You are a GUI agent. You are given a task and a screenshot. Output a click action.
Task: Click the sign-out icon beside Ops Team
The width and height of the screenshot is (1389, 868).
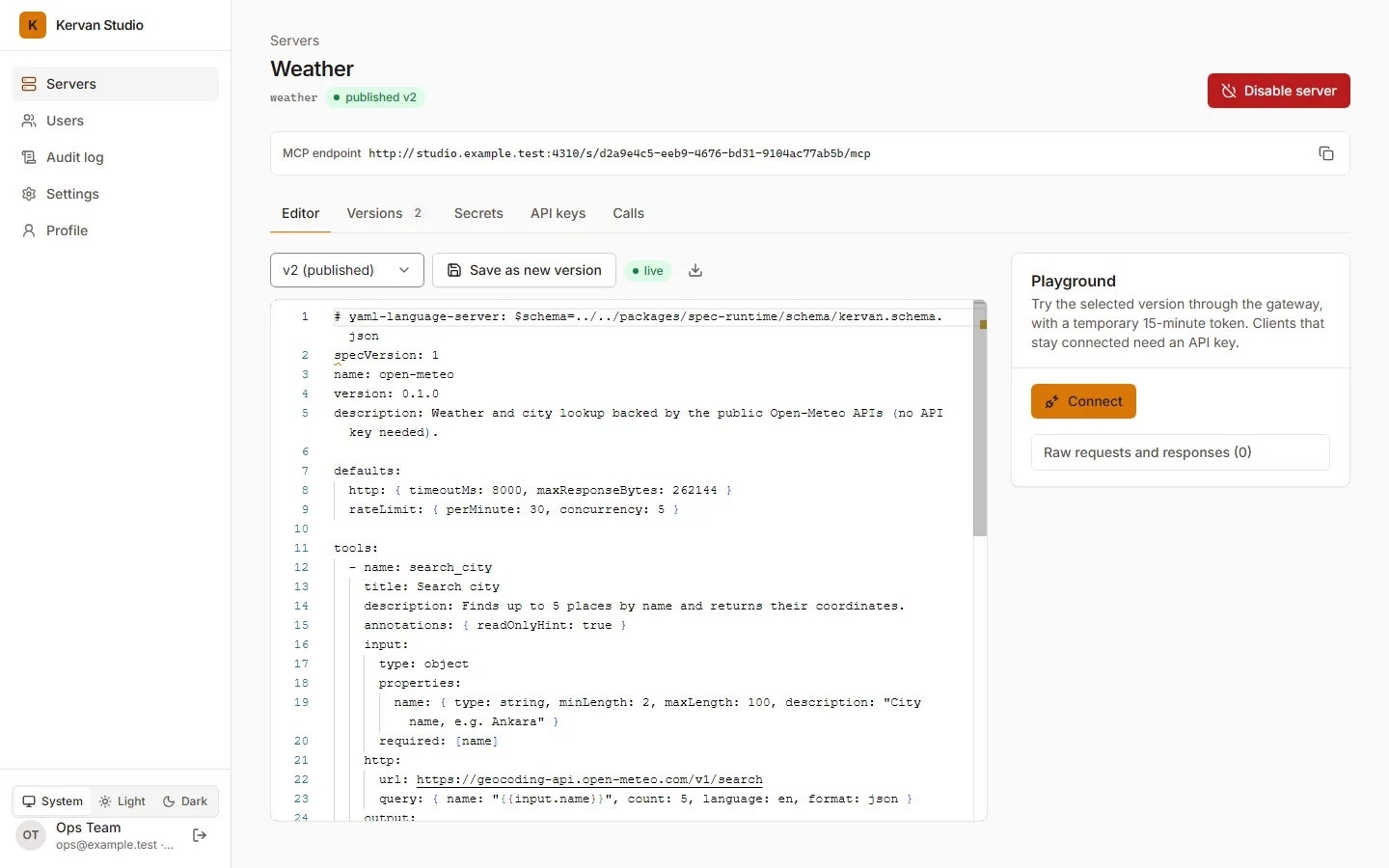tap(200, 835)
